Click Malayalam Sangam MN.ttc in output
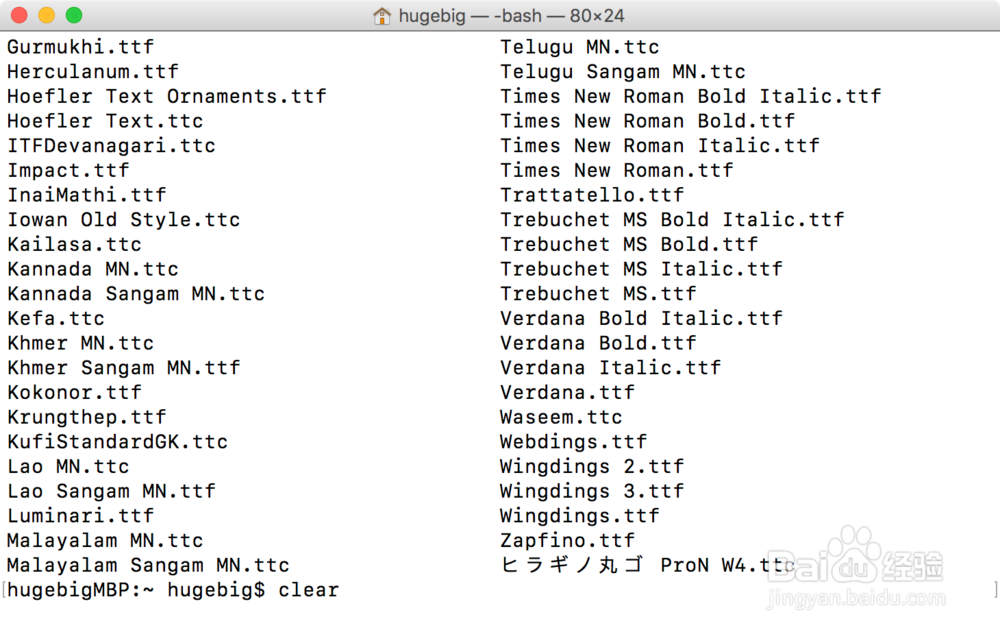The height and width of the screenshot is (632, 1000). click(x=148, y=565)
